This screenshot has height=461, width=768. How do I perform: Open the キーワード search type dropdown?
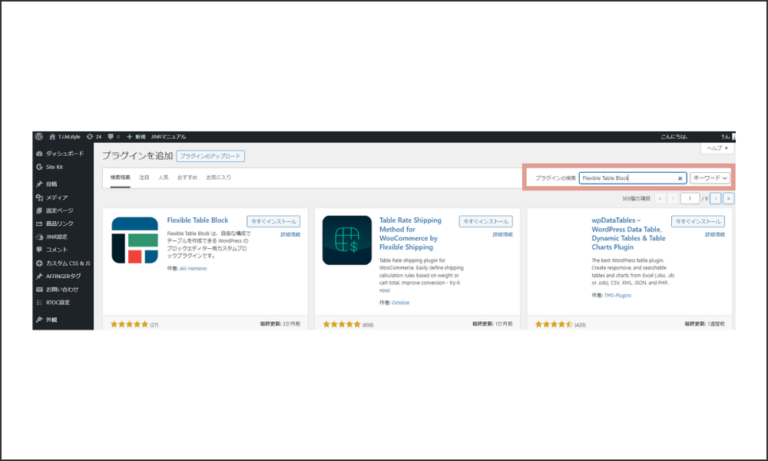coord(711,178)
